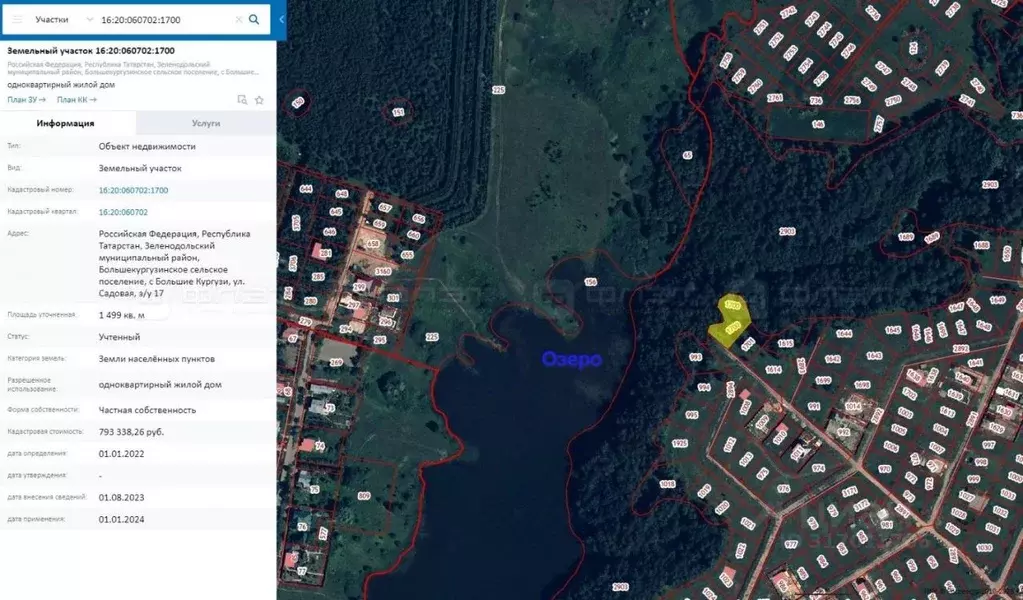Click parcel 156 label on the map
Viewport: 1023px width, 600px height.
[590, 283]
